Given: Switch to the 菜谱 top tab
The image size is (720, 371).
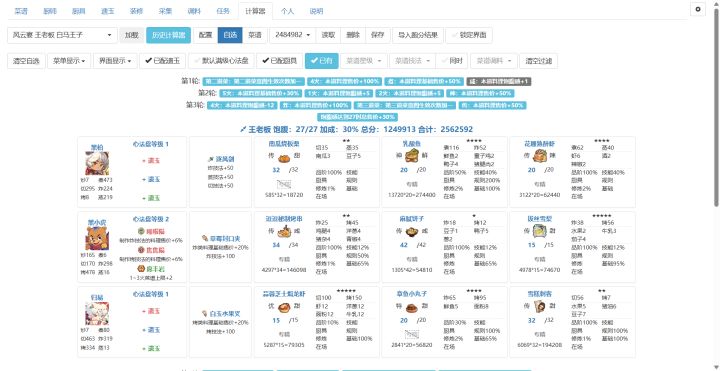Looking at the screenshot, I should (x=21, y=11).
